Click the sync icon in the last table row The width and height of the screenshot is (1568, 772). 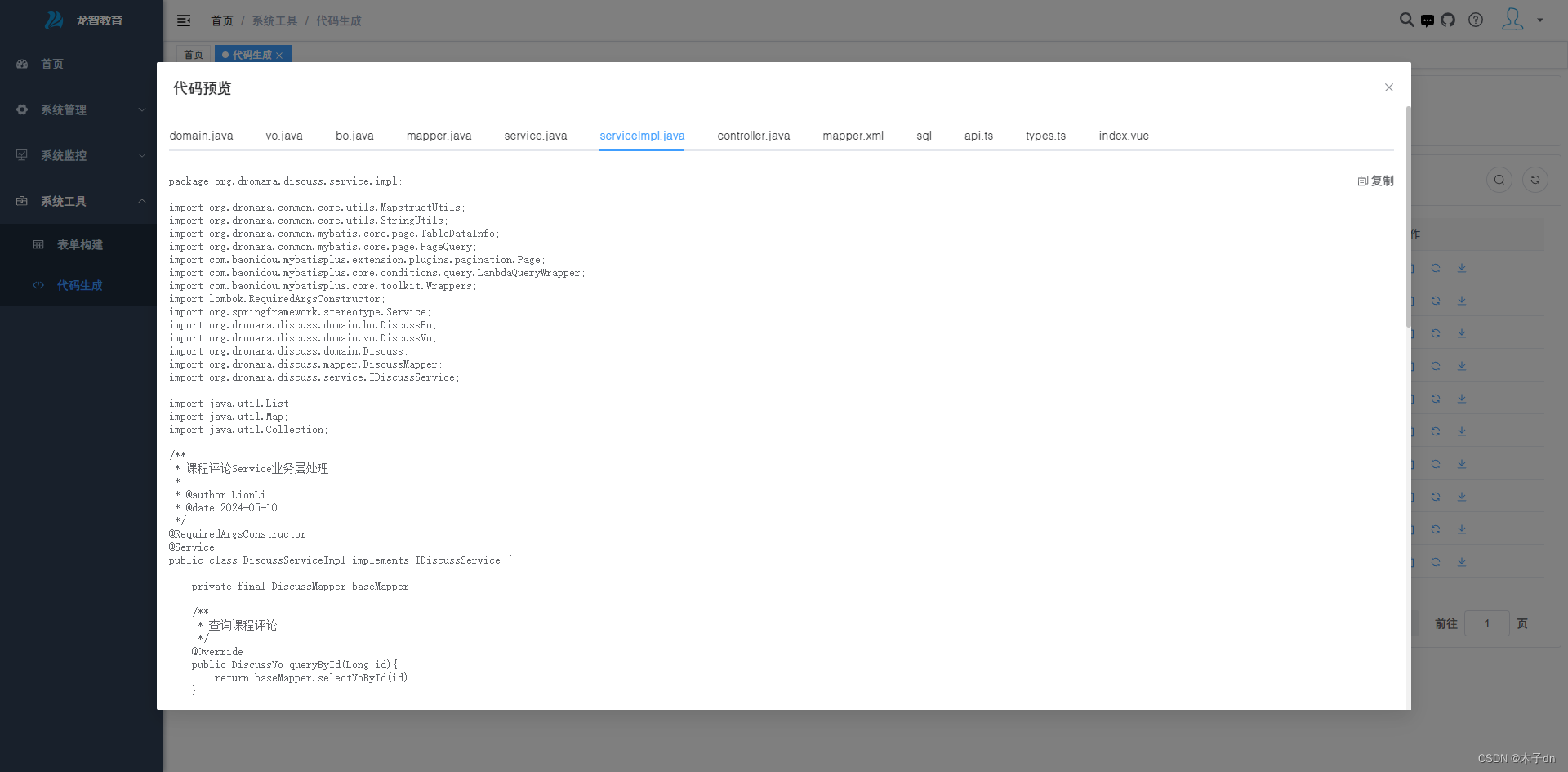(x=1436, y=562)
